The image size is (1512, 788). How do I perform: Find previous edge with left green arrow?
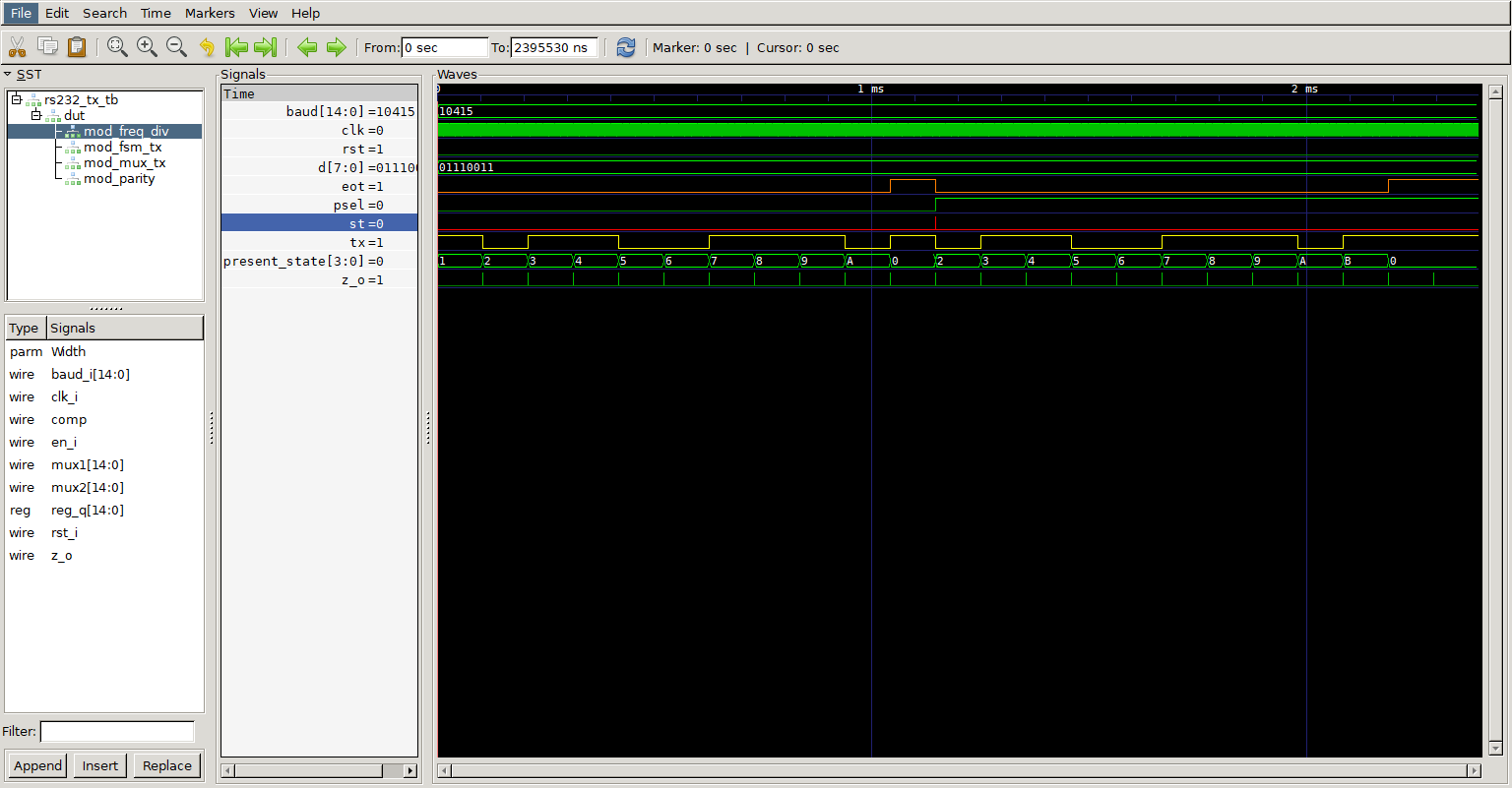[x=307, y=46]
